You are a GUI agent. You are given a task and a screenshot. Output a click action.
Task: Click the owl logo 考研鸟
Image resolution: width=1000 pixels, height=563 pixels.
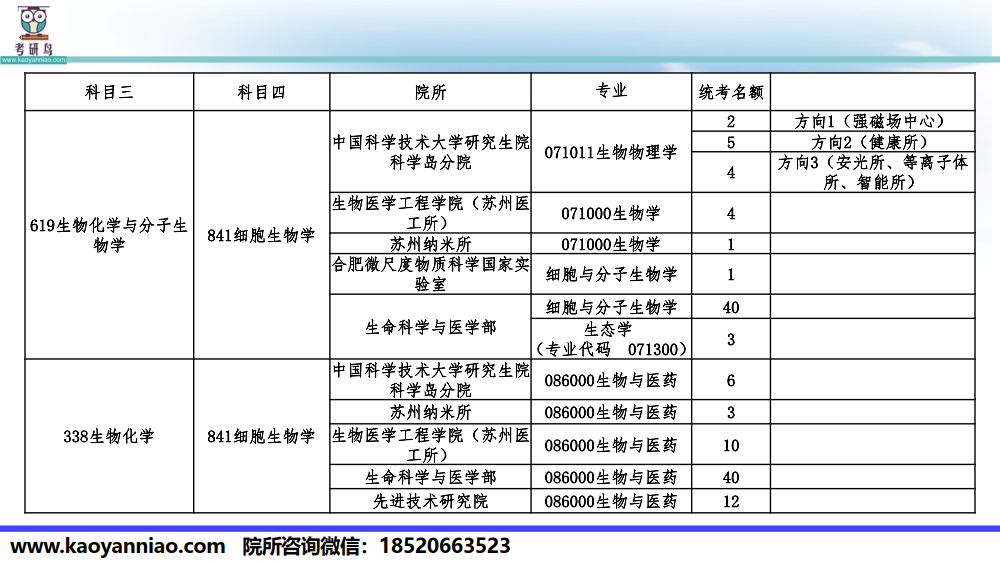tap(34, 30)
